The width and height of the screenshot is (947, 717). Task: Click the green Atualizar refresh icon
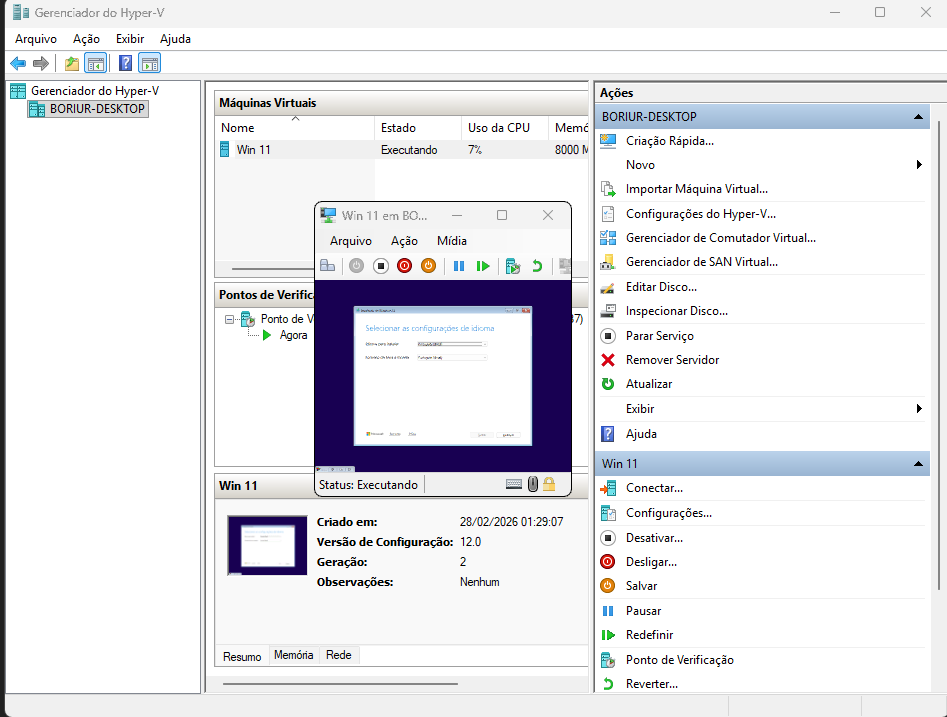coord(608,384)
